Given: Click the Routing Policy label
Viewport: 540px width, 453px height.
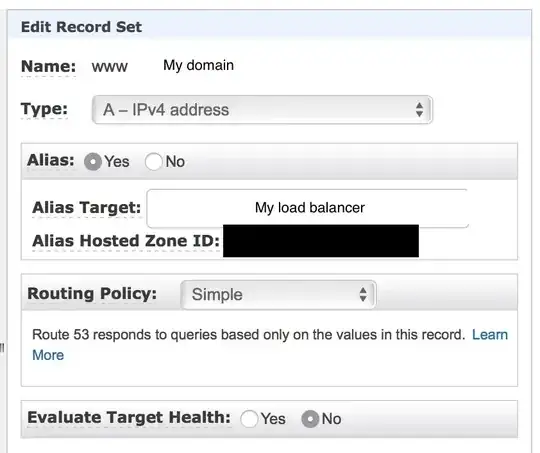Looking at the screenshot, I should (x=92, y=294).
